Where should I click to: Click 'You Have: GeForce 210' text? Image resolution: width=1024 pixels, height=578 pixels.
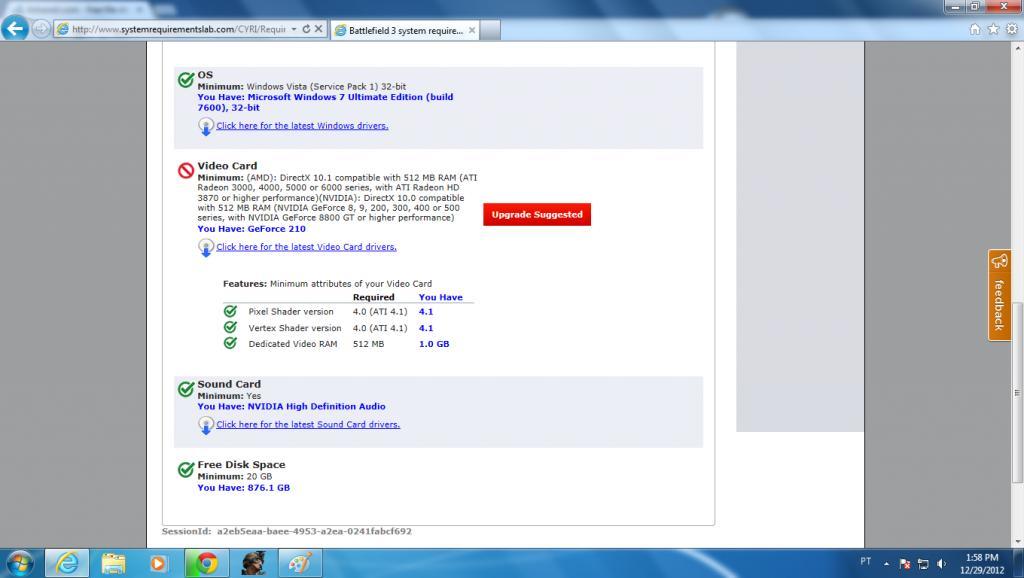tap(251, 229)
